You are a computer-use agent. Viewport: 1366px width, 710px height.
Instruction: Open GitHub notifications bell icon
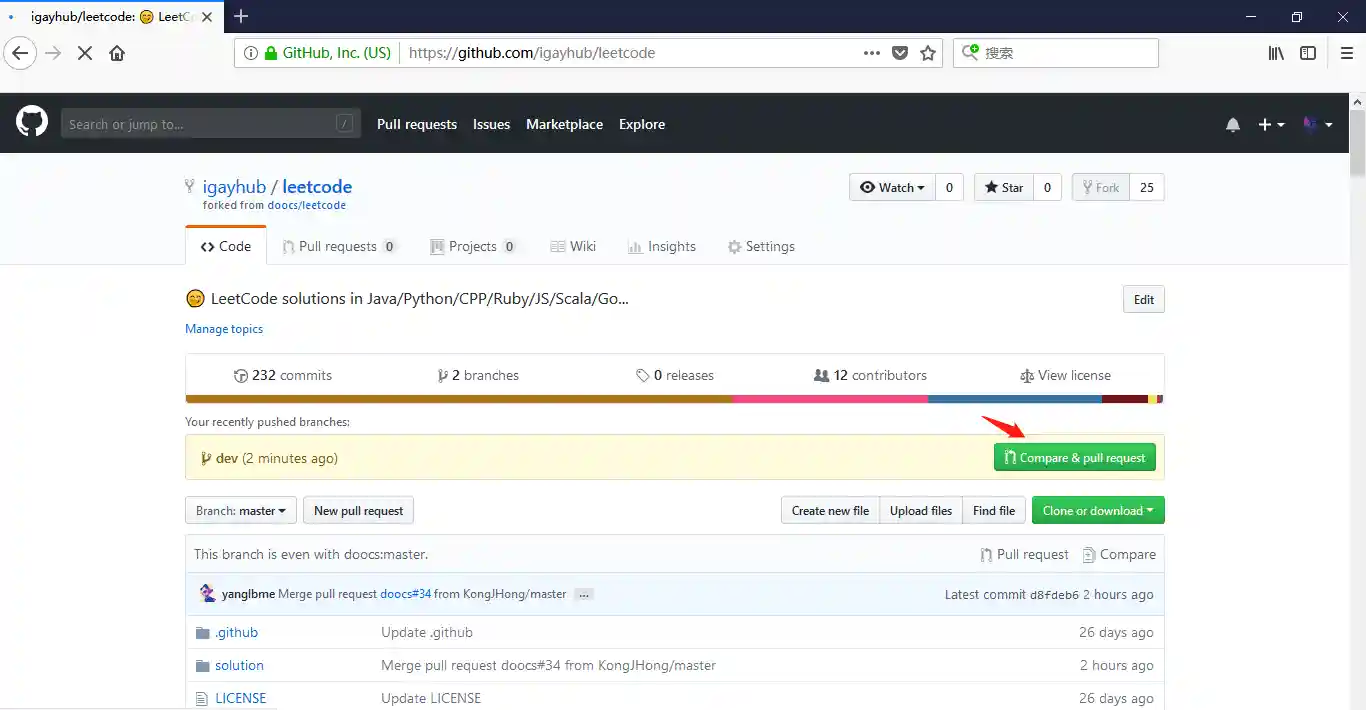pyautogui.click(x=1233, y=124)
